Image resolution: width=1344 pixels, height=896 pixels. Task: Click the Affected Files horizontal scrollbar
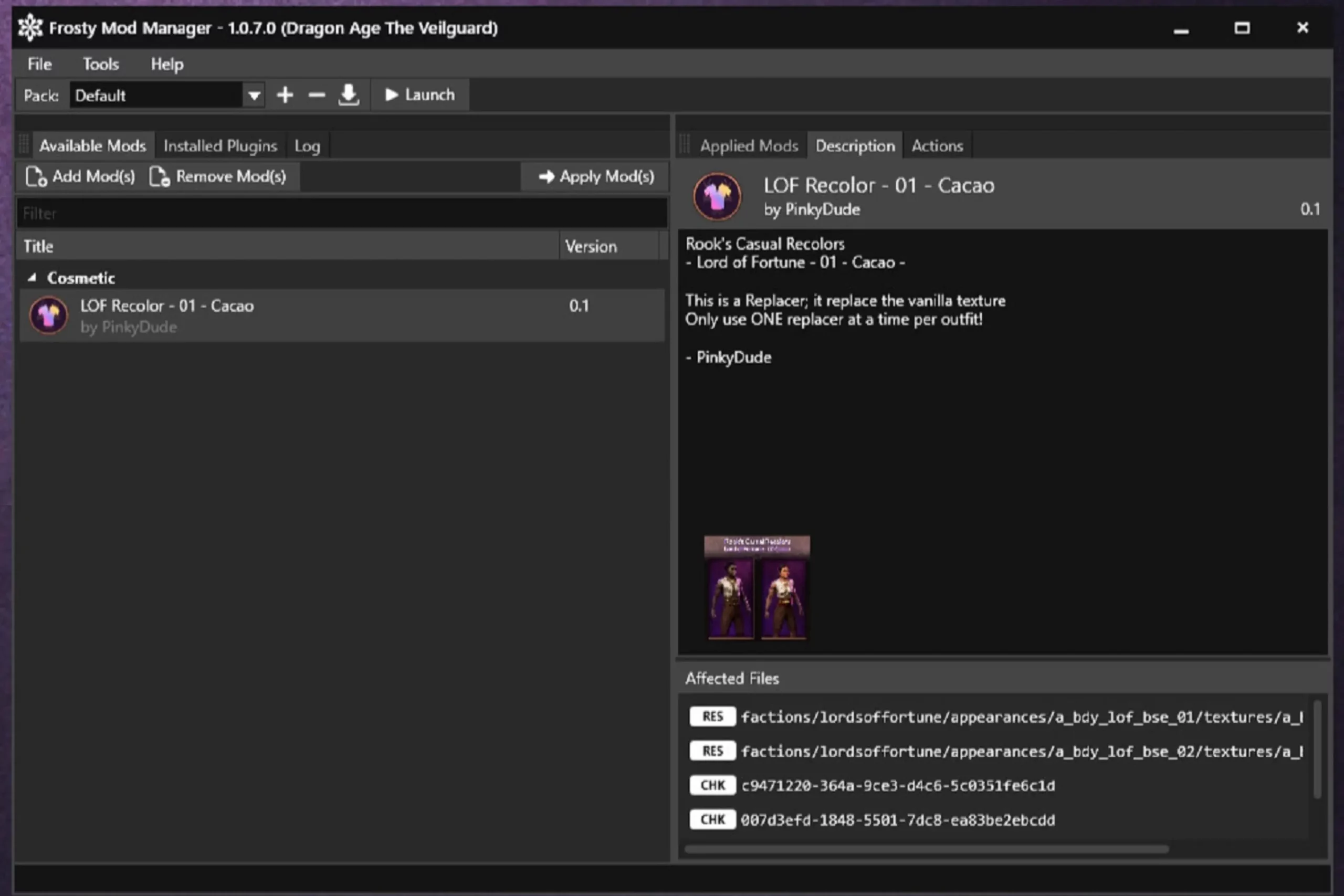click(x=926, y=849)
